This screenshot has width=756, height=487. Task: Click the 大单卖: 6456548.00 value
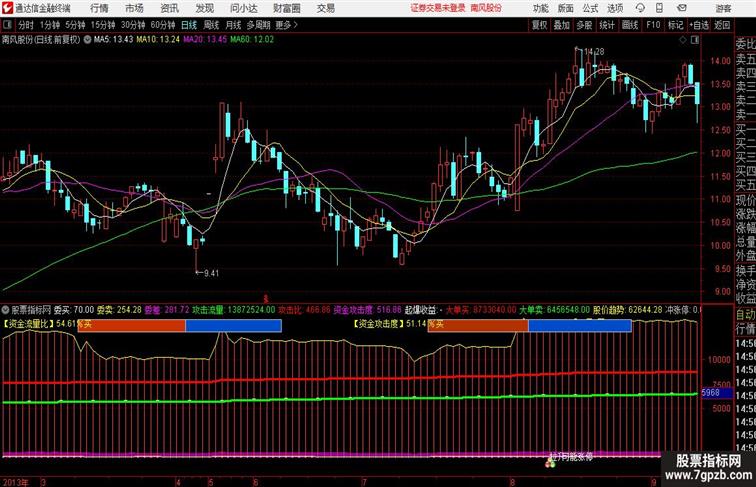tap(554, 310)
